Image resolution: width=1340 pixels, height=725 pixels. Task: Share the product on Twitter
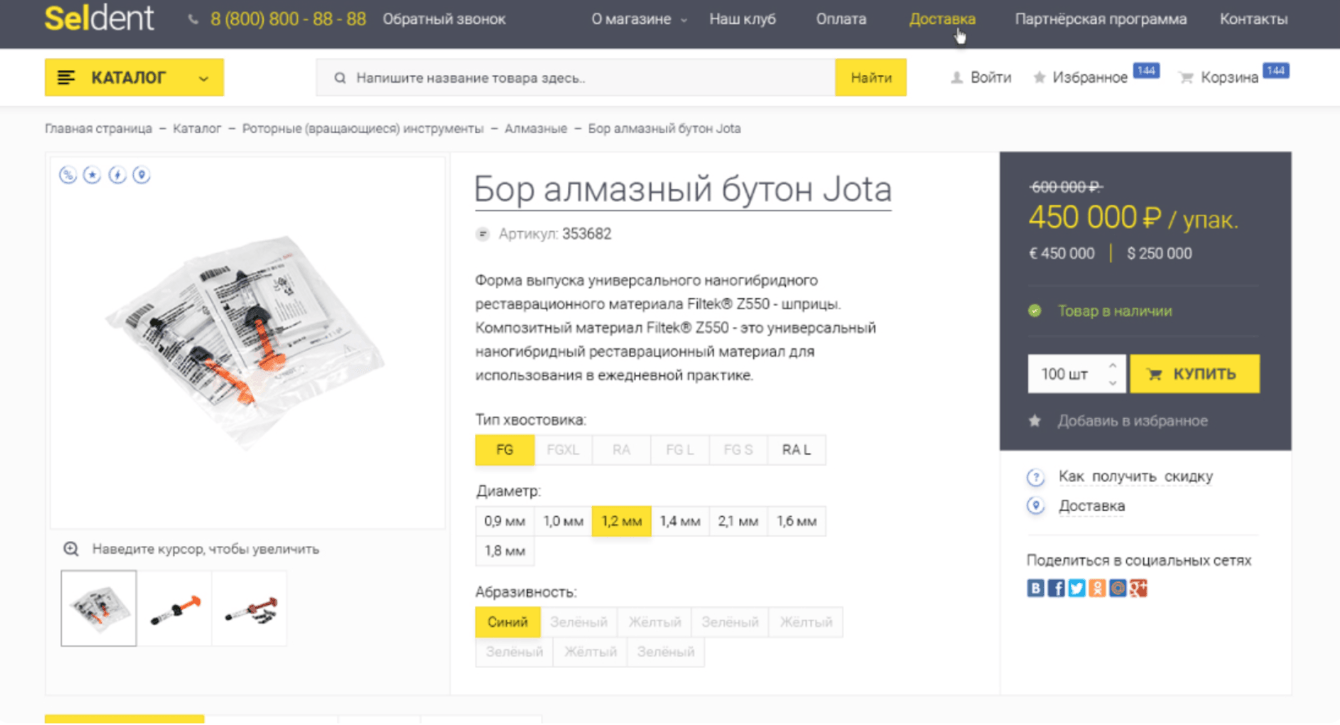tap(1077, 589)
